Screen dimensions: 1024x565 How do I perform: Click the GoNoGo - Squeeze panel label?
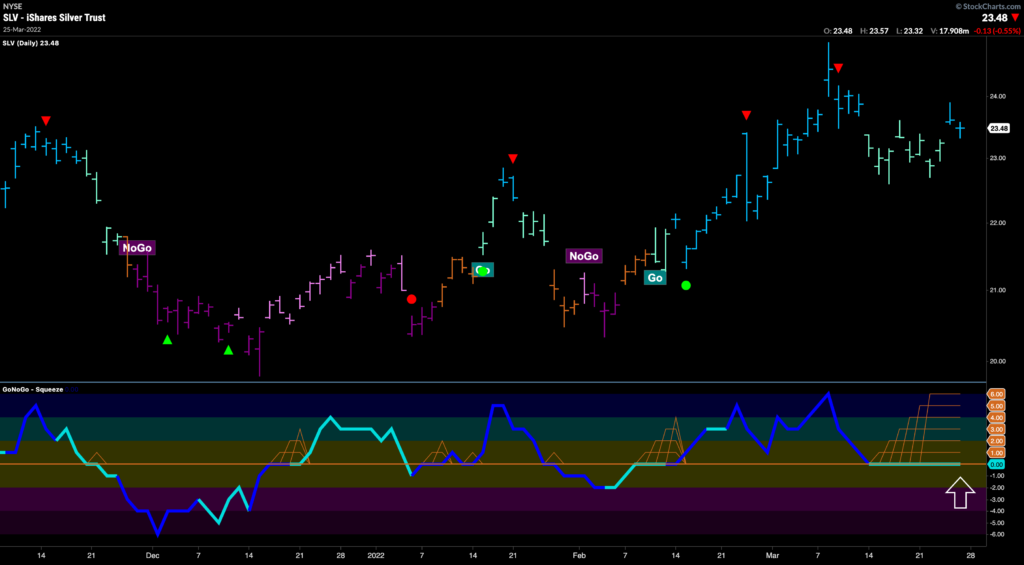click(x=33, y=389)
